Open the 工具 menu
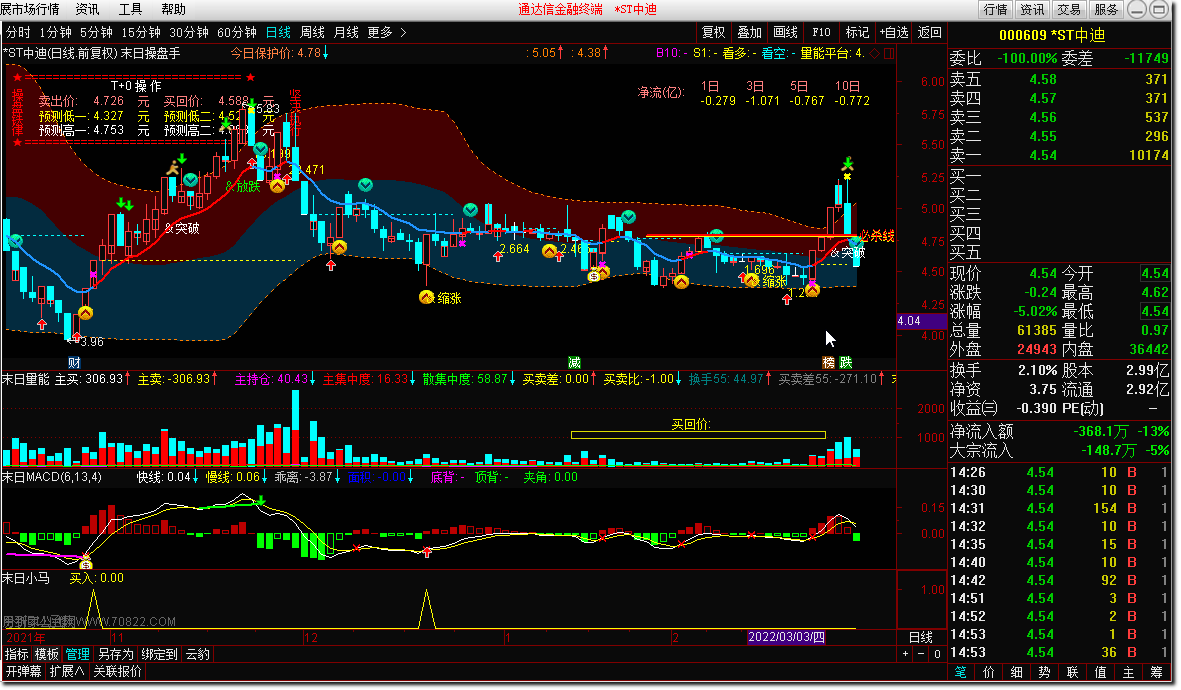Viewport: 1181px width, 690px height. click(130, 9)
